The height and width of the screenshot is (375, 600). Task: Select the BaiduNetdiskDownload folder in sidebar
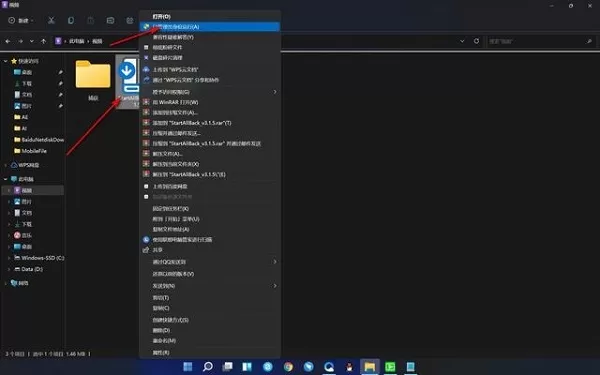(x=39, y=140)
